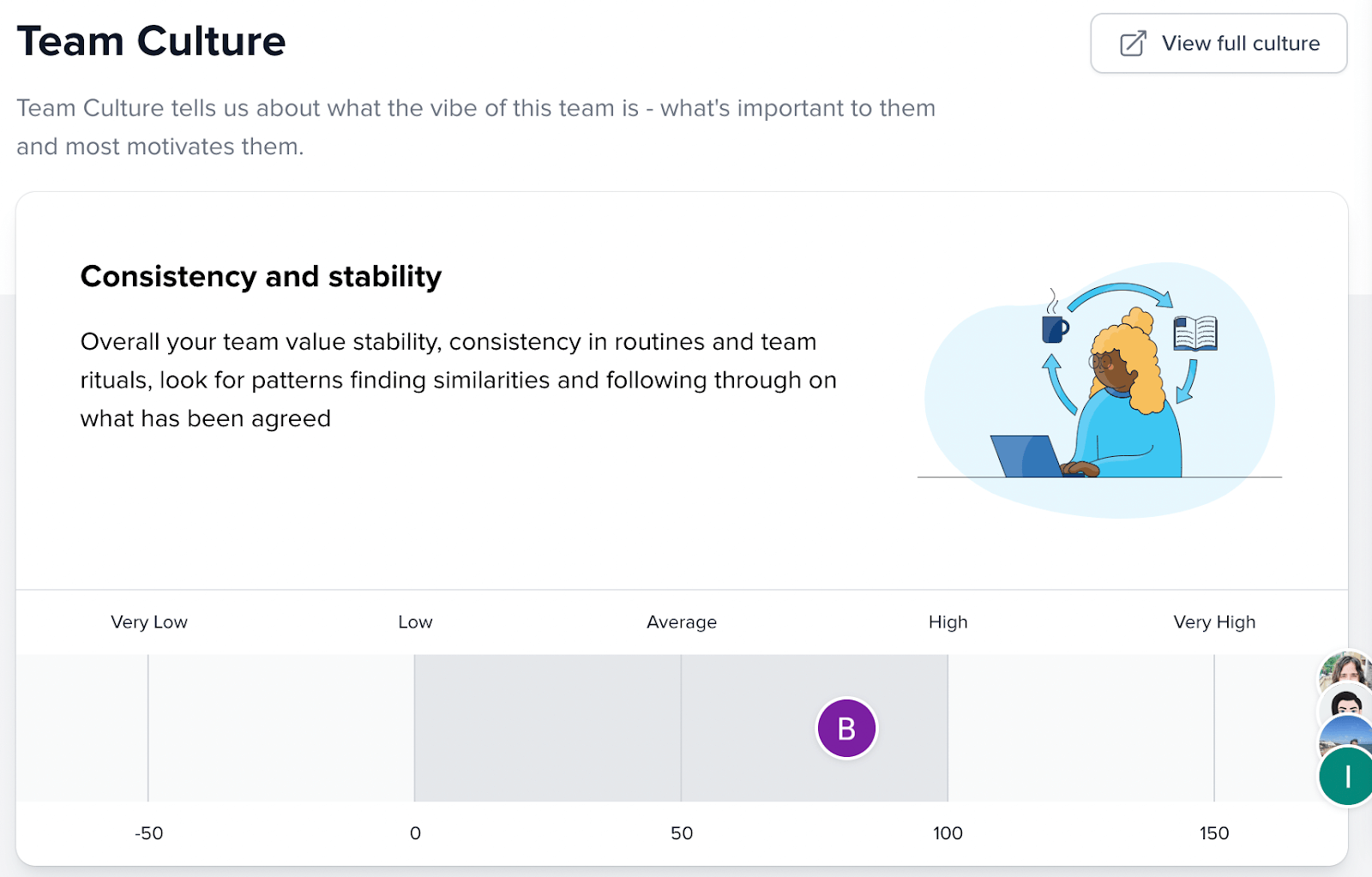Screen dimensions: 1372x877
Task: Select the cartoon dark-haired face avatar
Action: [1347, 706]
